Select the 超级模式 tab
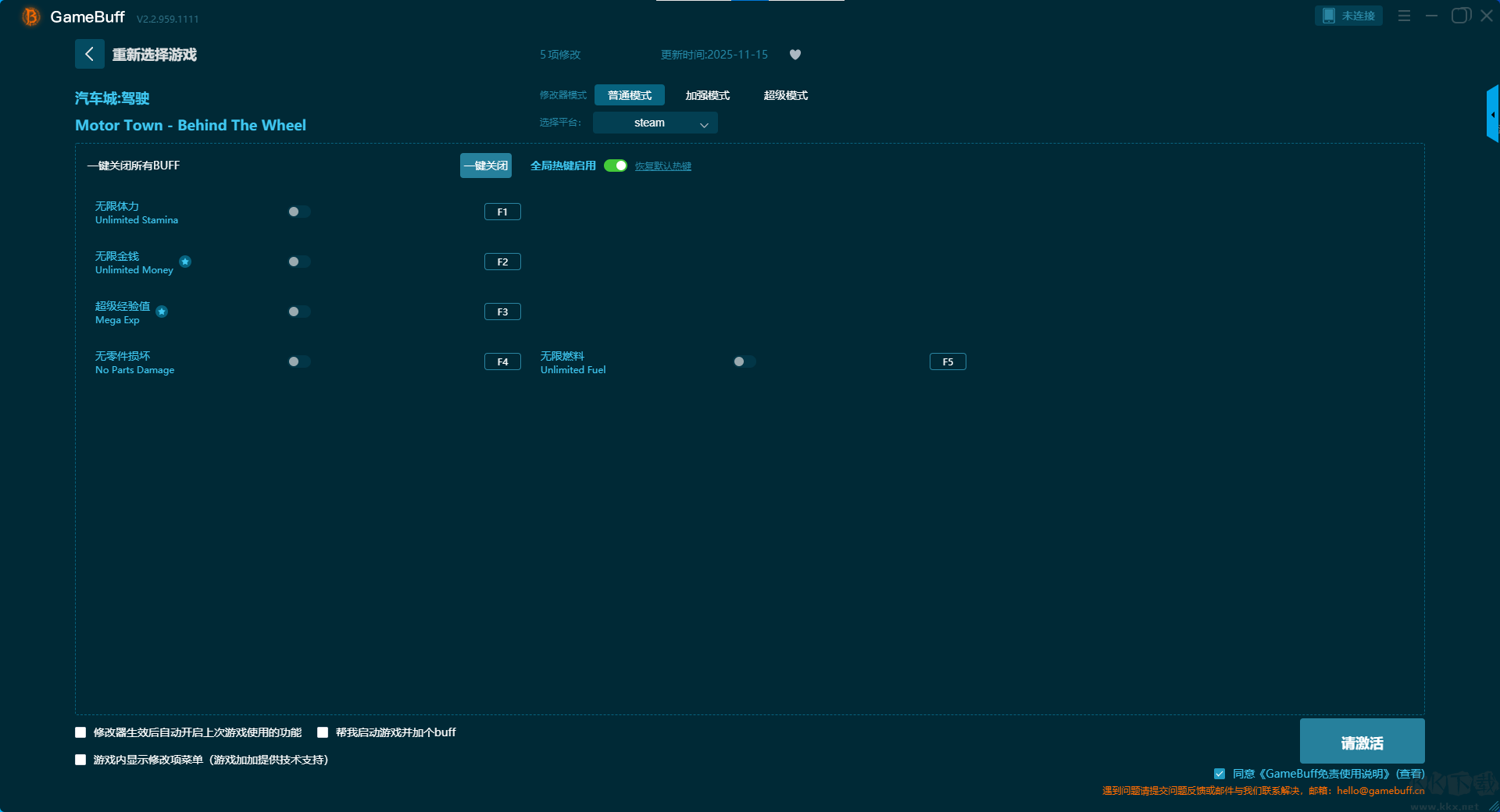This screenshot has width=1500, height=812. (785, 95)
